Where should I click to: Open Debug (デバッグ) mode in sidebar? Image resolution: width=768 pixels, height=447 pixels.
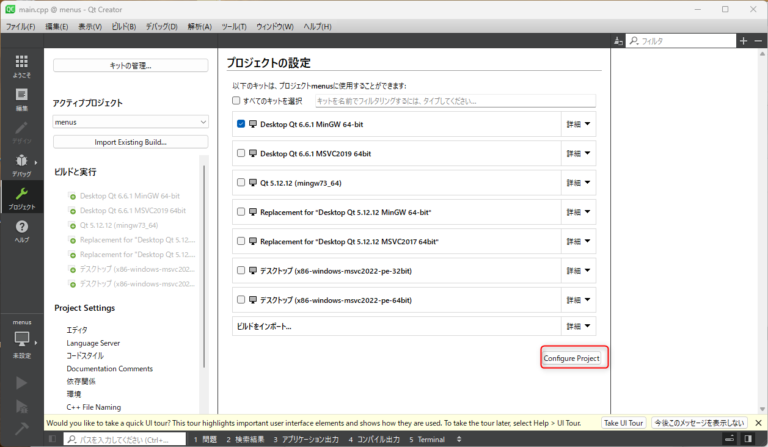coord(21,165)
